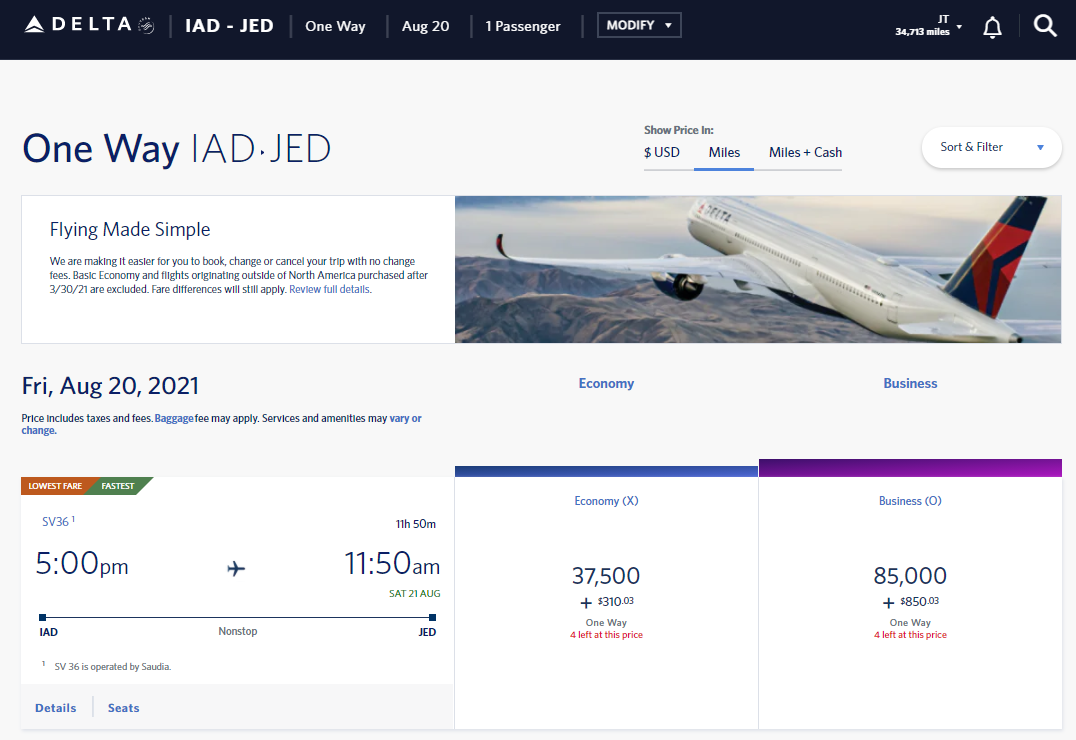Click the airplane icon on the flight timeline

click(x=236, y=568)
